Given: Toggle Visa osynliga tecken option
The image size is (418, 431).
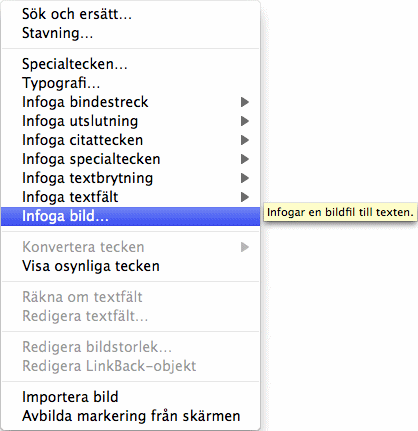Looking at the screenshot, I should pyautogui.click(x=130, y=266).
